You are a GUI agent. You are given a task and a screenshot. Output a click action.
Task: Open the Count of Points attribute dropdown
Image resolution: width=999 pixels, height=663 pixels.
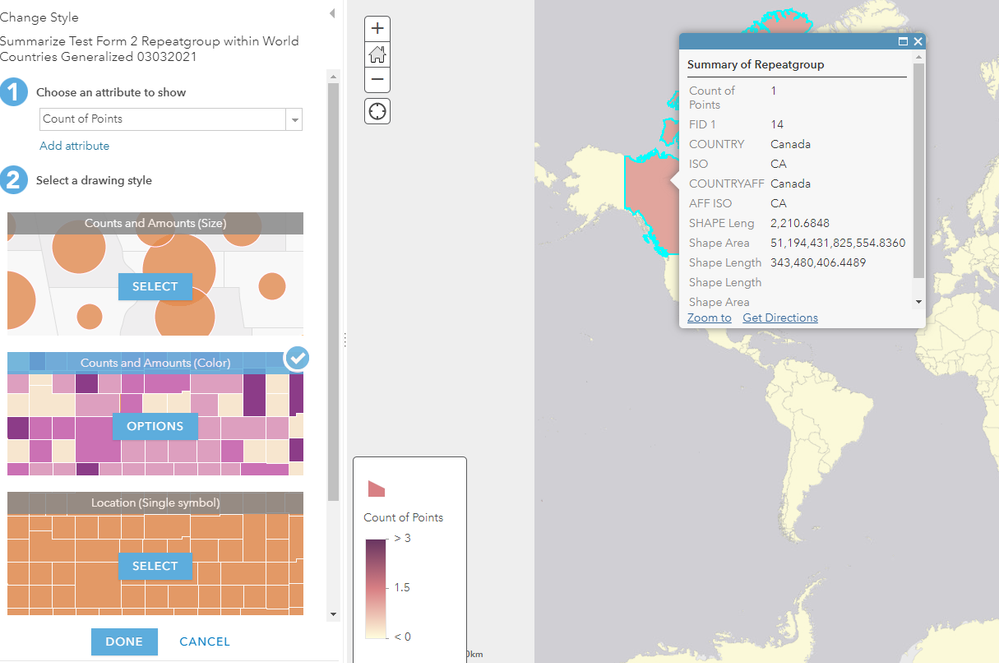click(294, 120)
